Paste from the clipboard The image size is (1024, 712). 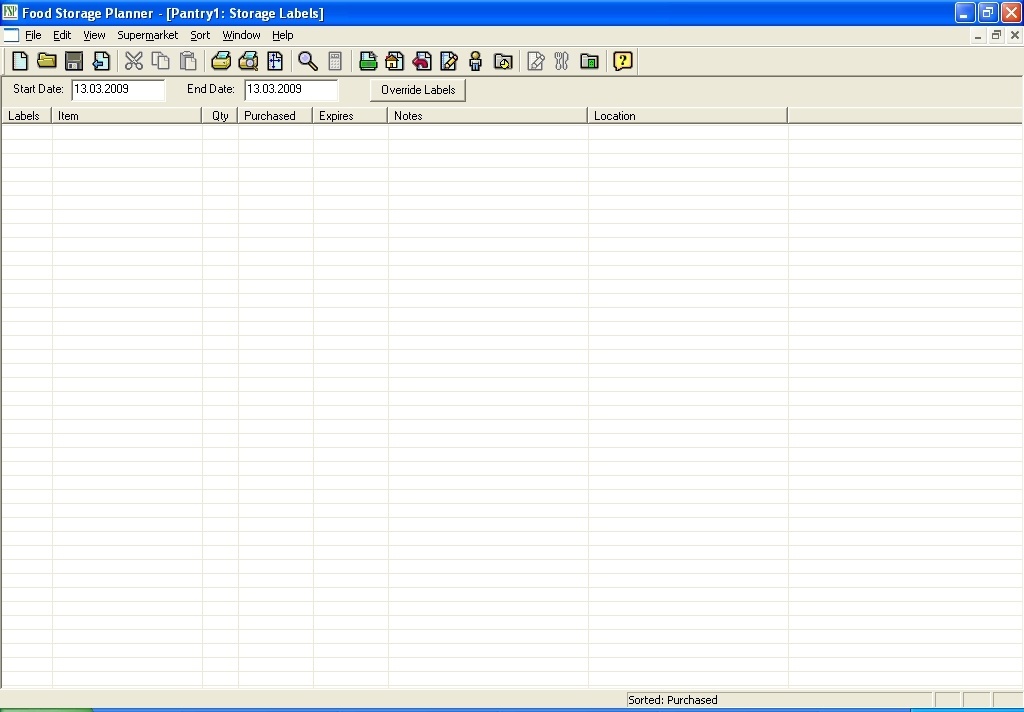point(187,61)
